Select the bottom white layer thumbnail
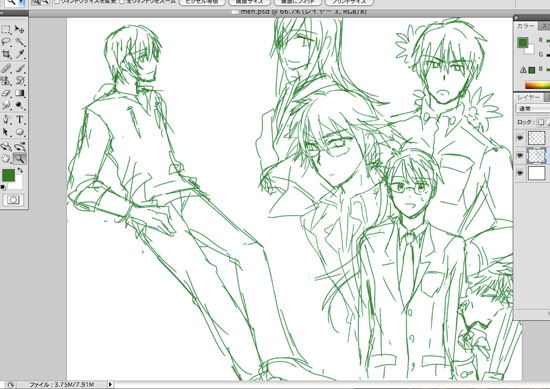This screenshot has height=389, width=550. click(x=537, y=173)
